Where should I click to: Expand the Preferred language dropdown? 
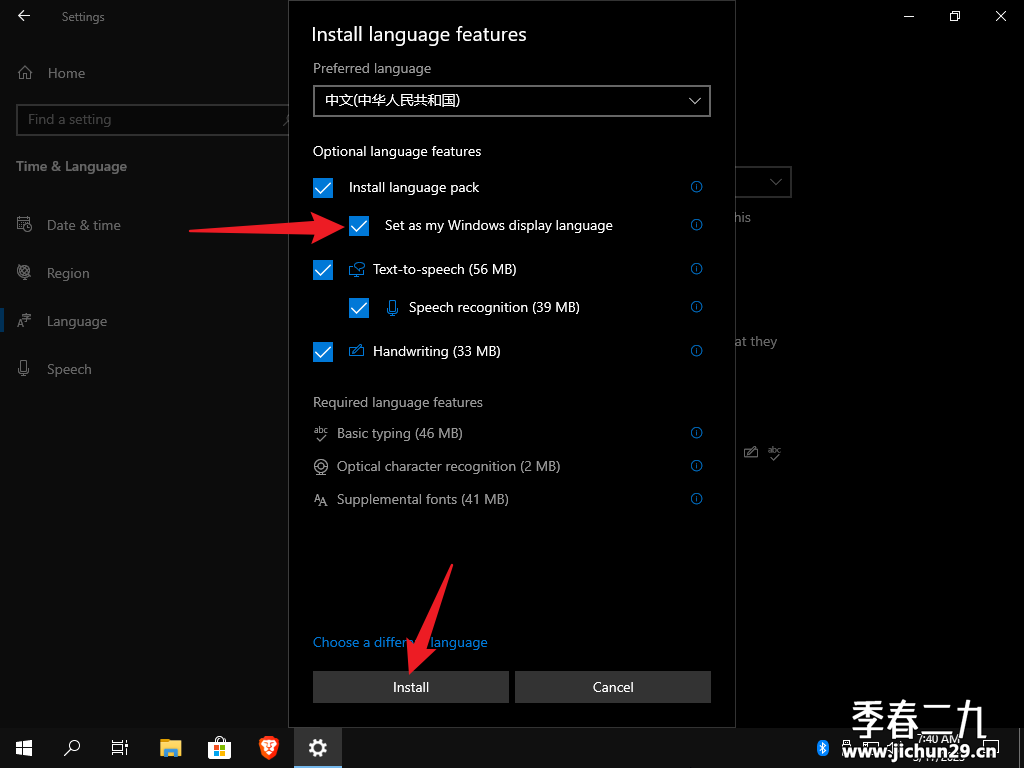511,101
